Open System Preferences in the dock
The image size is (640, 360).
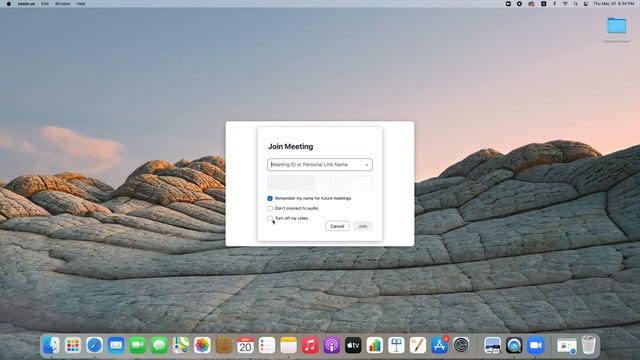point(461,345)
